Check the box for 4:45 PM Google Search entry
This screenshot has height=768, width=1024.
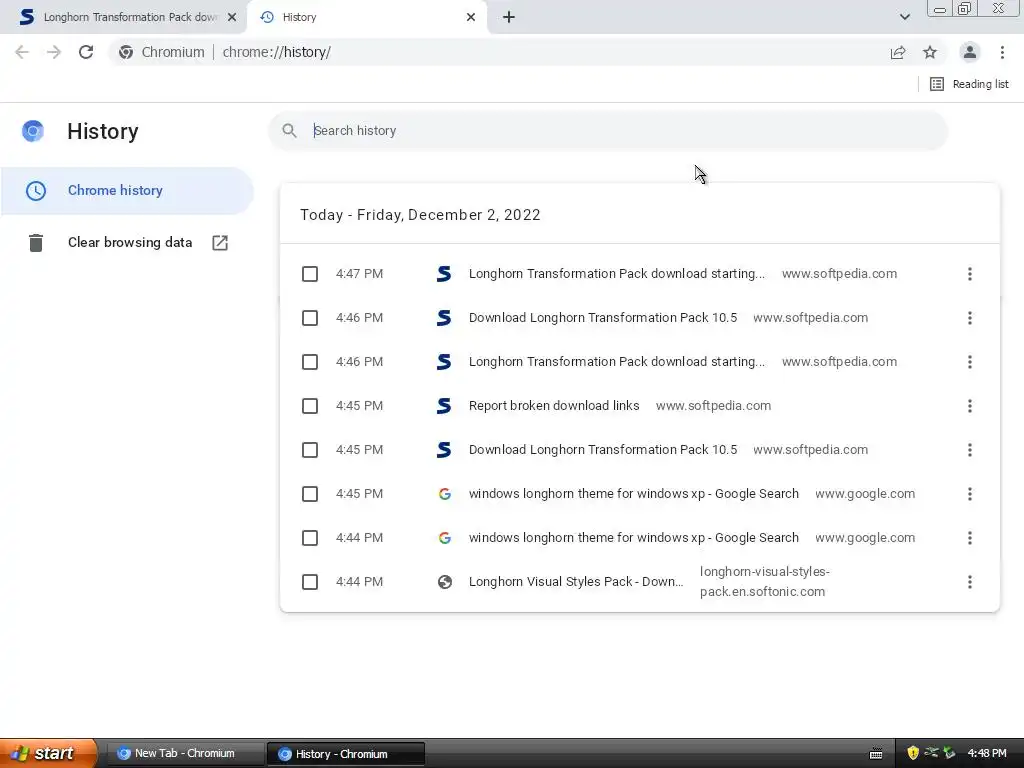[x=310, y=494]
